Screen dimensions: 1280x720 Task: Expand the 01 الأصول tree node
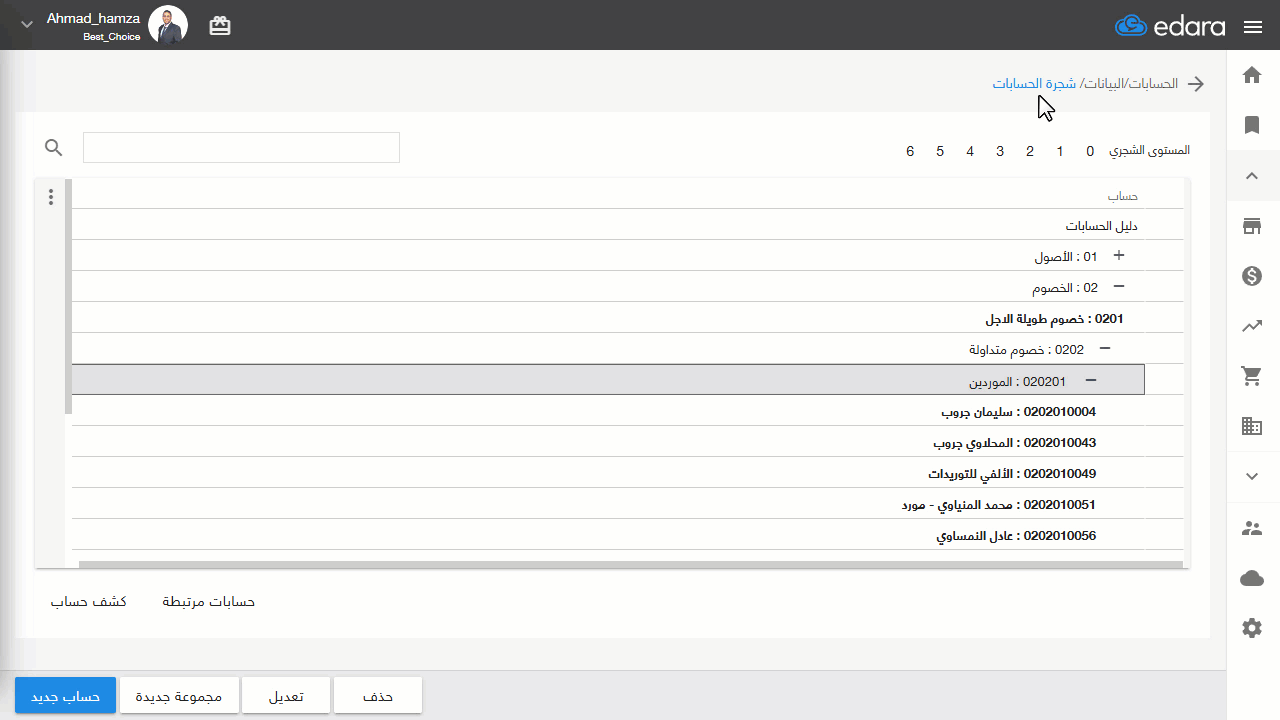(x=1119, y=256)
